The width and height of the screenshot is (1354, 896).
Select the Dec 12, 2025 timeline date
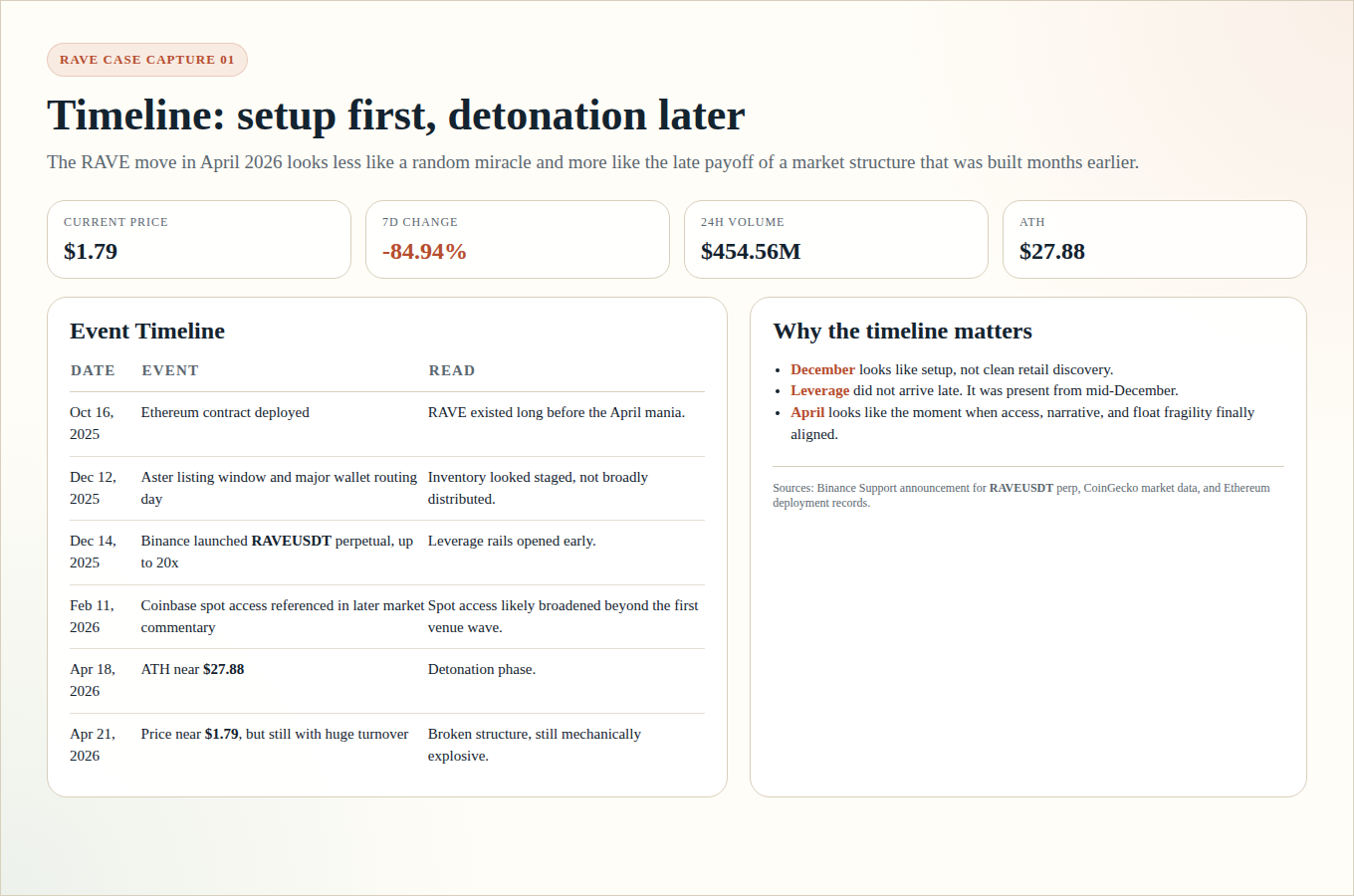point(93,488)
